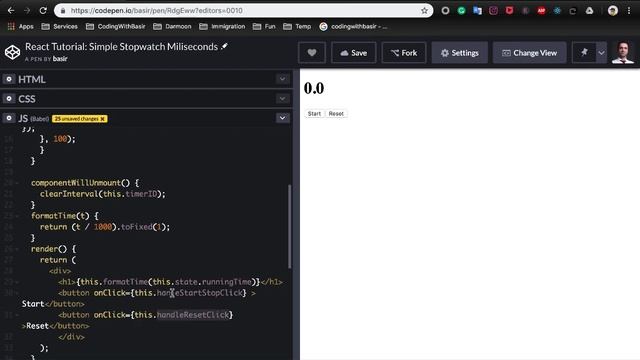This screenshot has width=640, height=360.
Task: Bookmark this page with the star icon
Action: pyautogui.click(x=424, y=11)
